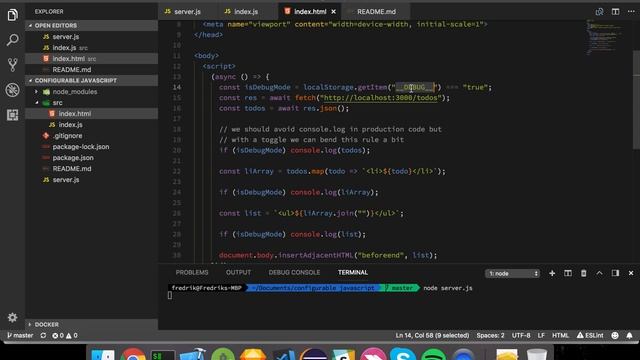Open editor More Actions ellipsis menu
This screenshot has width=640, height=360.
point(631,11)
